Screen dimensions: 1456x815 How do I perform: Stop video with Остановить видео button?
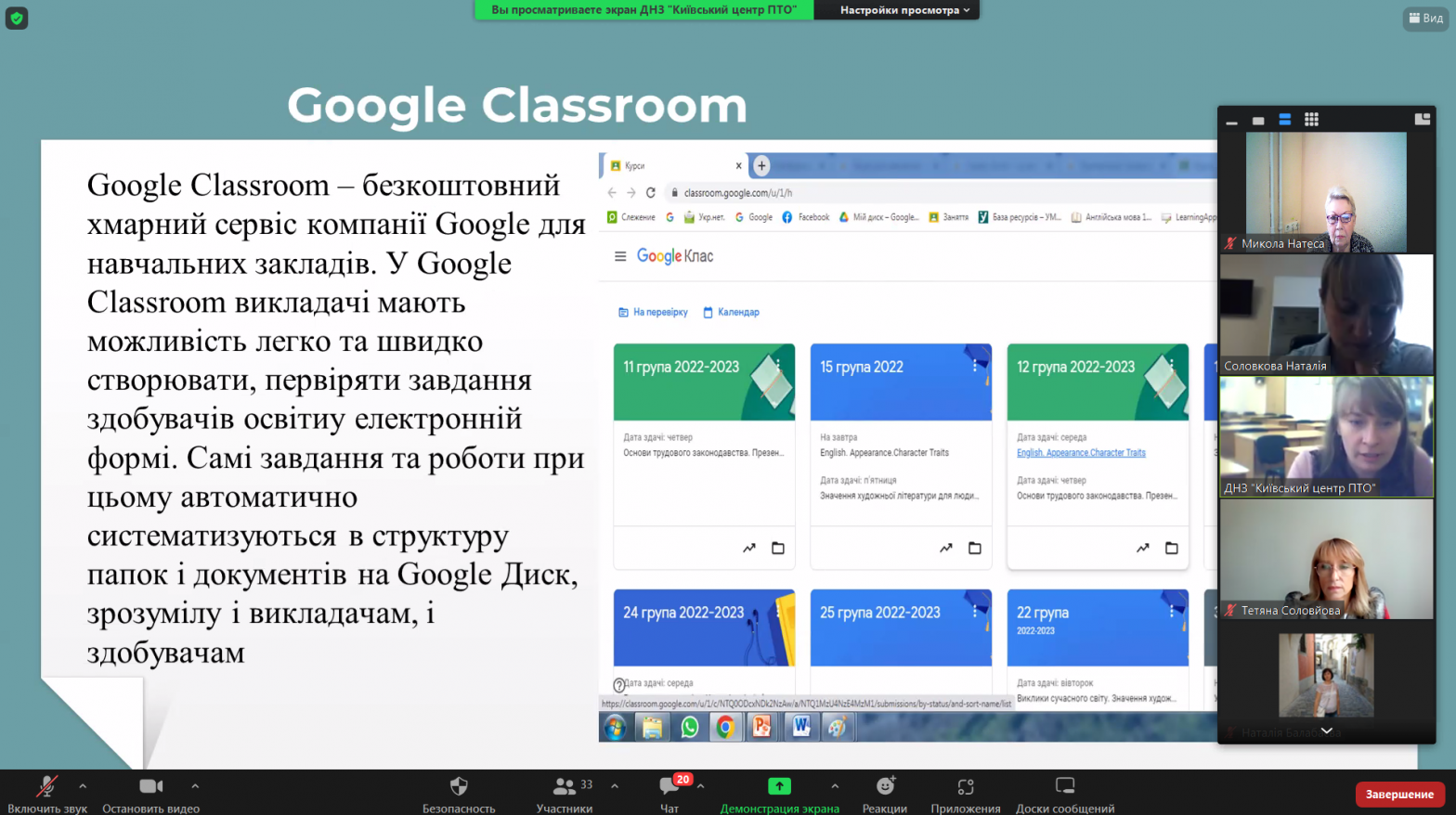pos(150,795)
